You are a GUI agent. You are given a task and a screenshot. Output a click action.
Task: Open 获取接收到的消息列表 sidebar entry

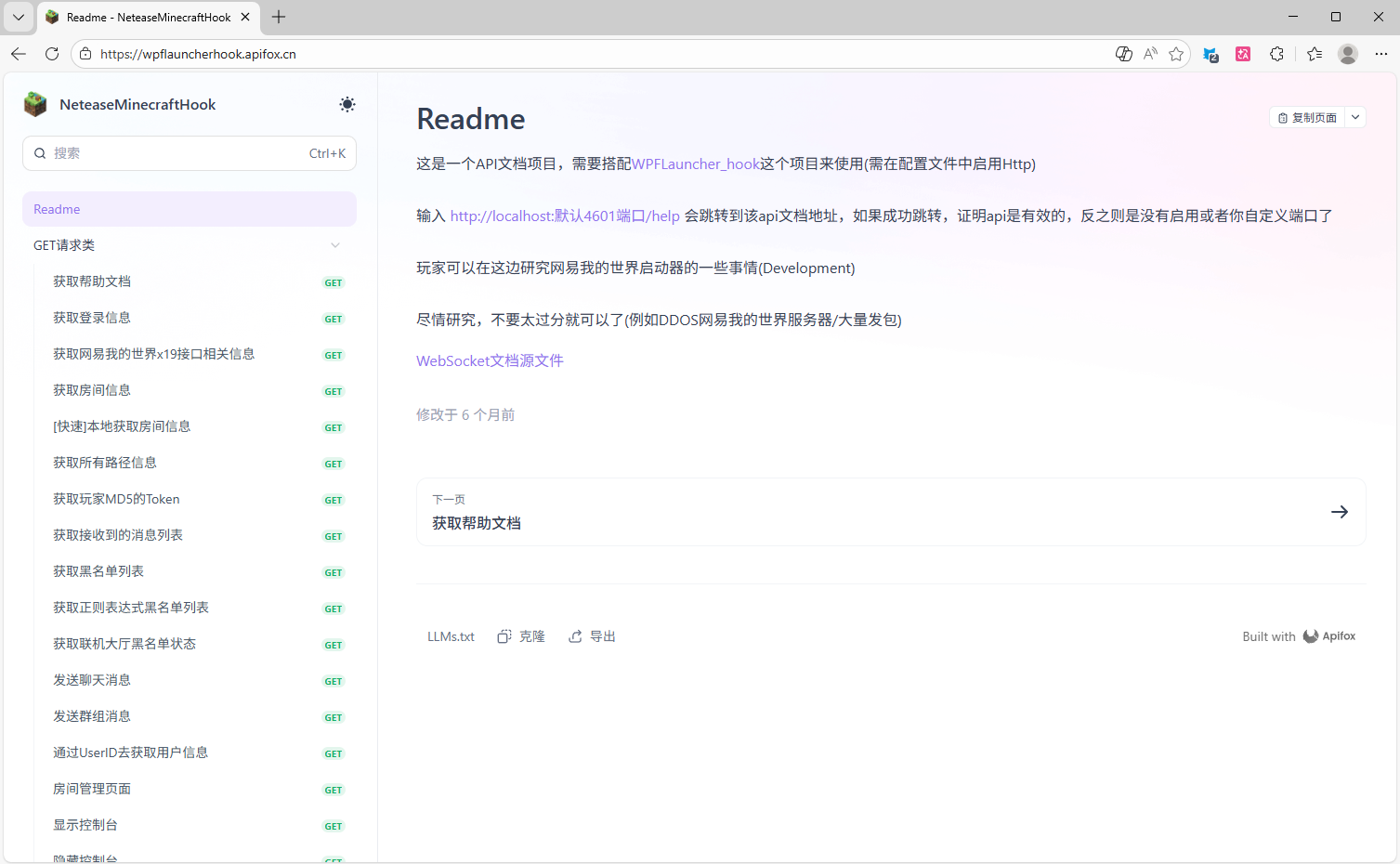[x=190, y=535]
